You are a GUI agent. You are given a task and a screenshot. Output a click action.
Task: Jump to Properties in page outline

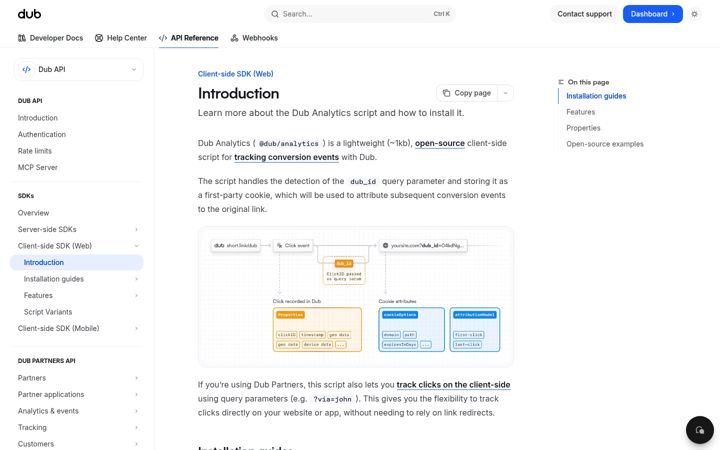point(583,128)
